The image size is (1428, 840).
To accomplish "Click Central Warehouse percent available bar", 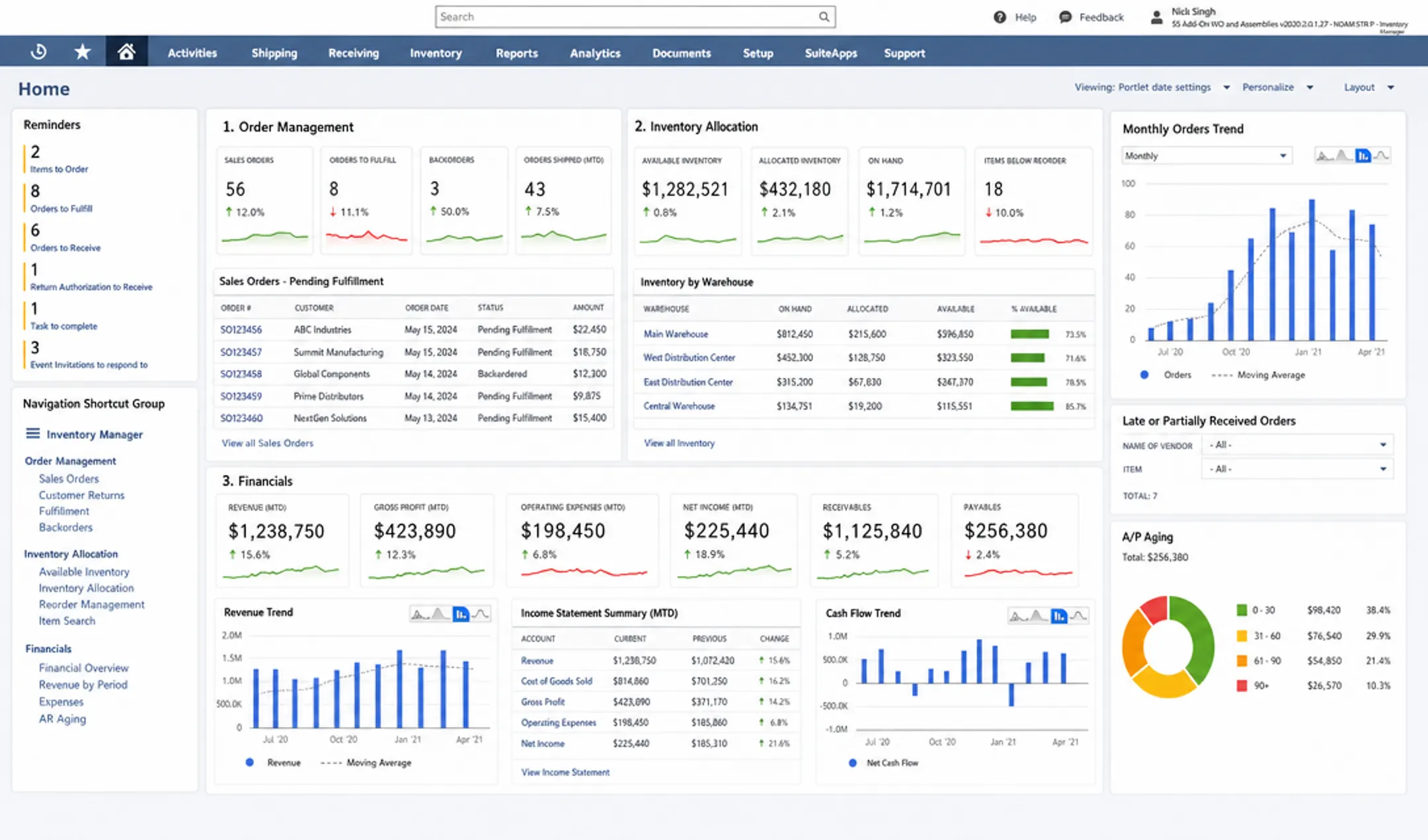I will click(x=1032, y=406).
